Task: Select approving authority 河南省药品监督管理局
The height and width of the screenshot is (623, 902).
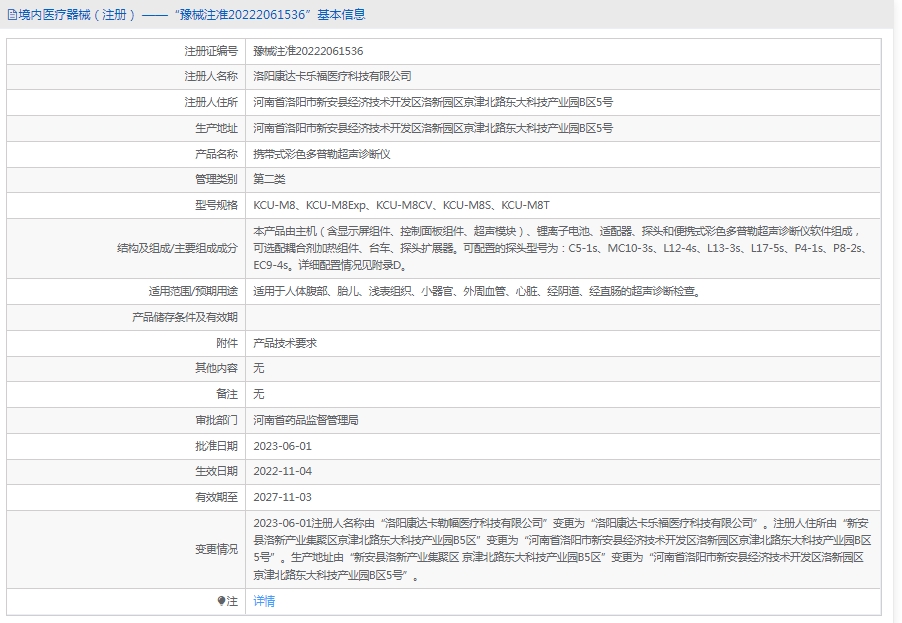Action: 306,421
